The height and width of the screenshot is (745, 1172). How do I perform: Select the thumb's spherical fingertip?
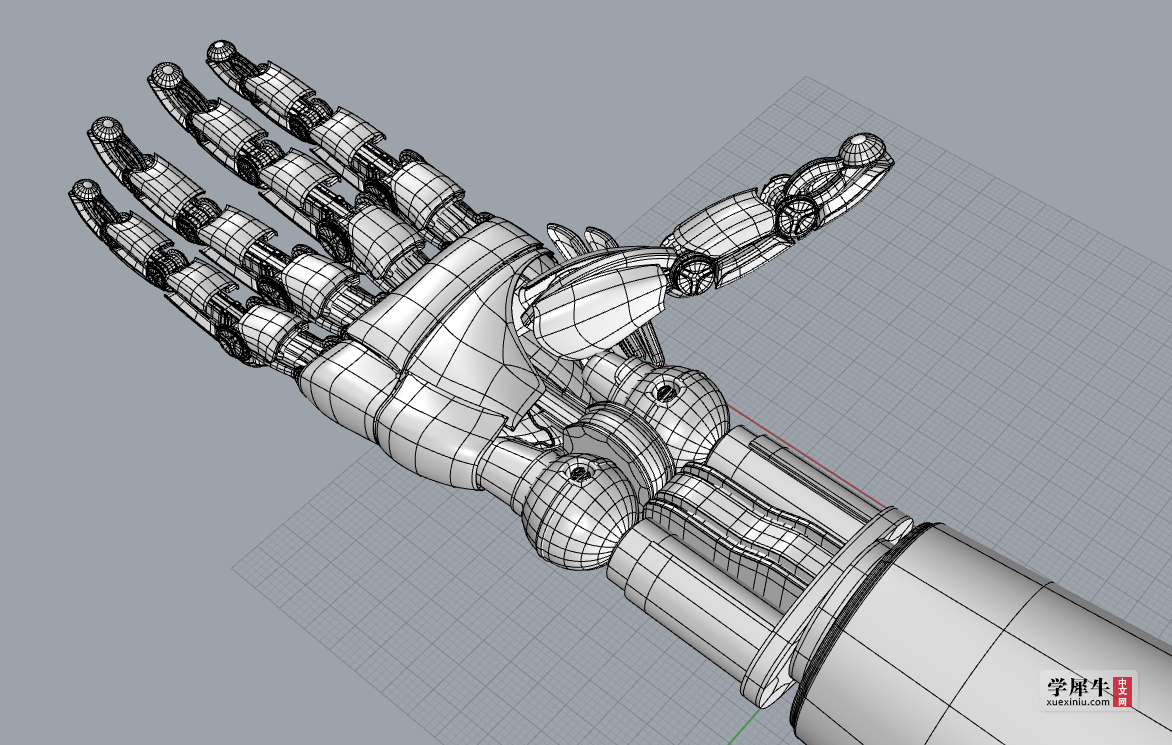[x=862, y=149]
